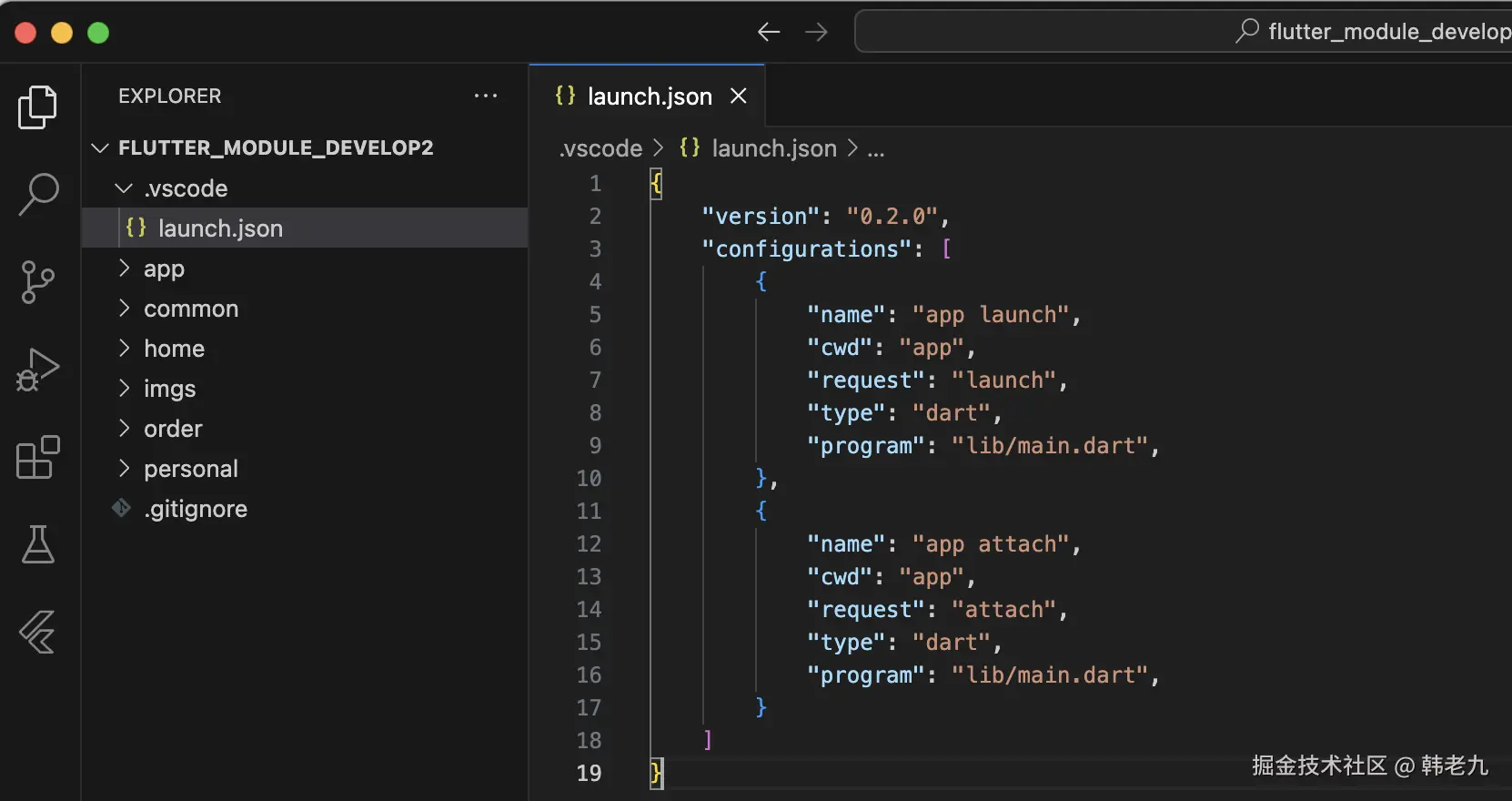Screen dimensions: 1512x801
Task: Expand the personal folder
Action: click(190, 469)
